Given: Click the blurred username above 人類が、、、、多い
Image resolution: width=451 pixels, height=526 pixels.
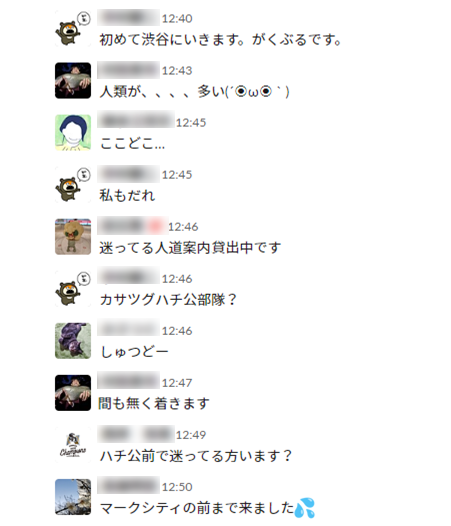Looking at the screenshot, I should [129, 70].
